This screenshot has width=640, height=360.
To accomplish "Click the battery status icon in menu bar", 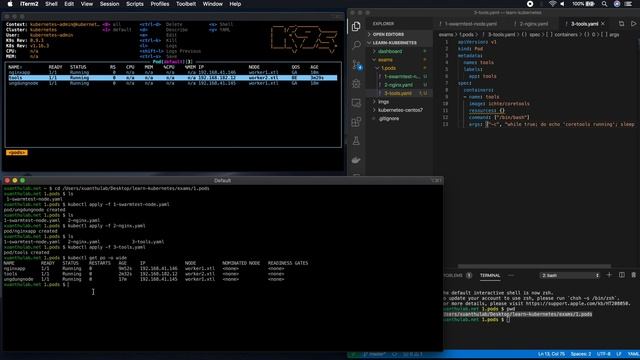I will pyautogui.click(x=590, y=4).
